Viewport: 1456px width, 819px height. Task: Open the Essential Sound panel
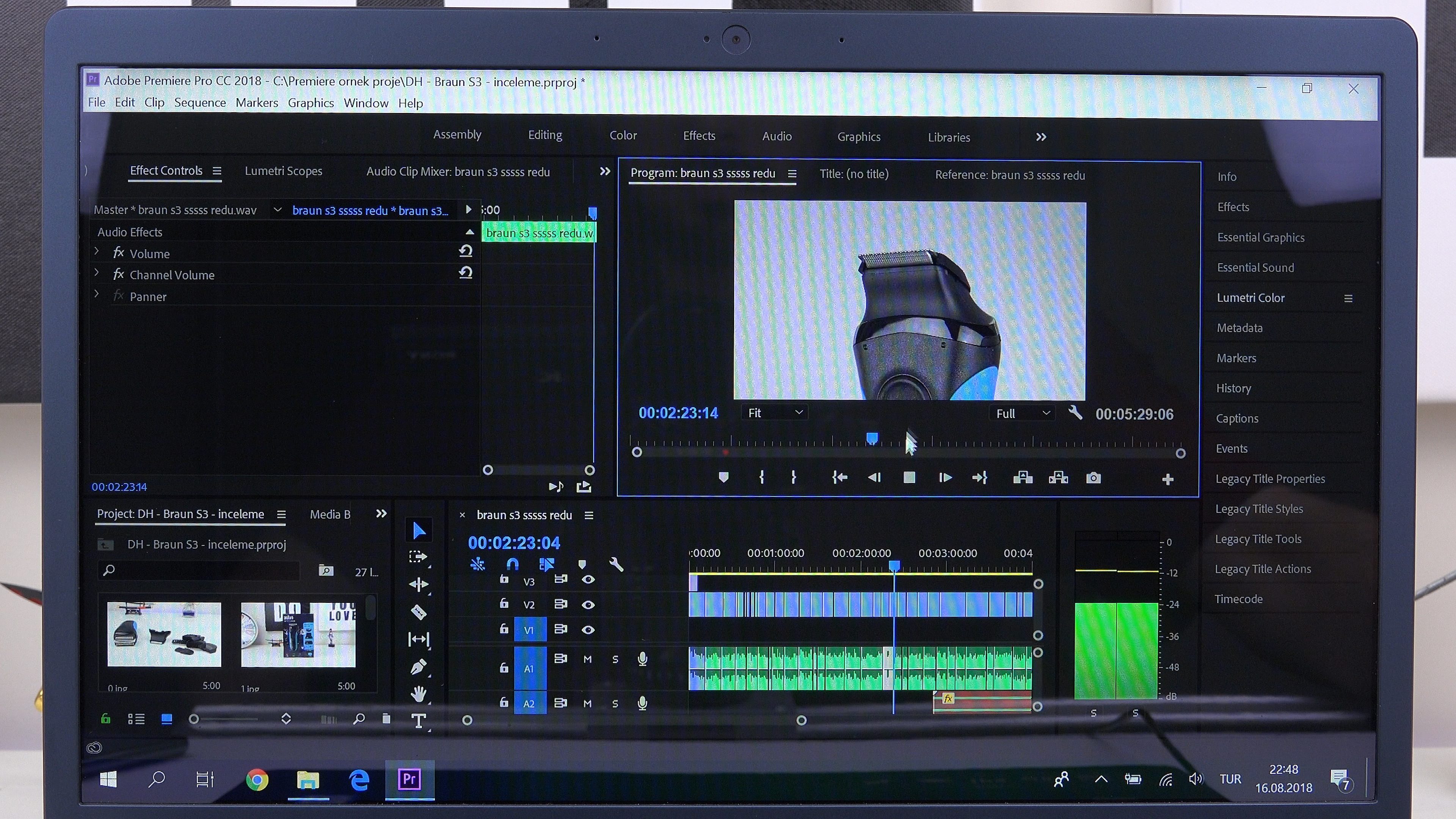click(1255, 267)
